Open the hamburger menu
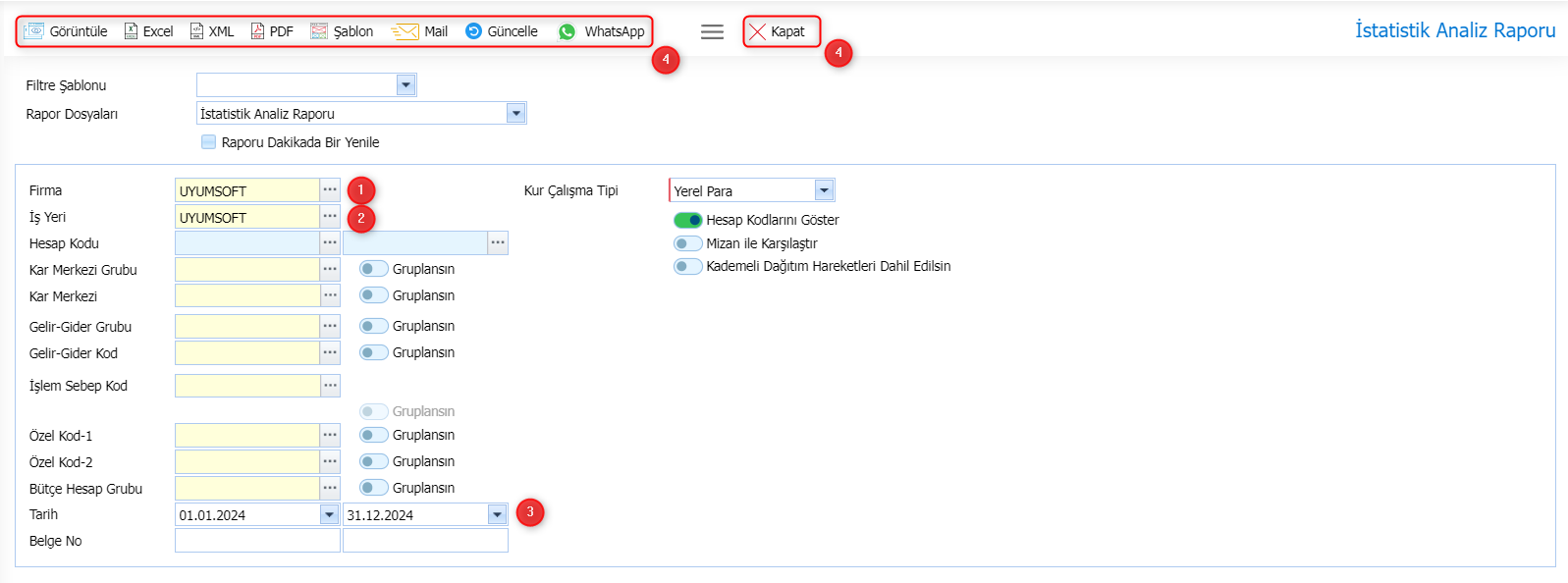Image resolution: width=1568 pixels, height=583 pixels. [x=713, y=31]
